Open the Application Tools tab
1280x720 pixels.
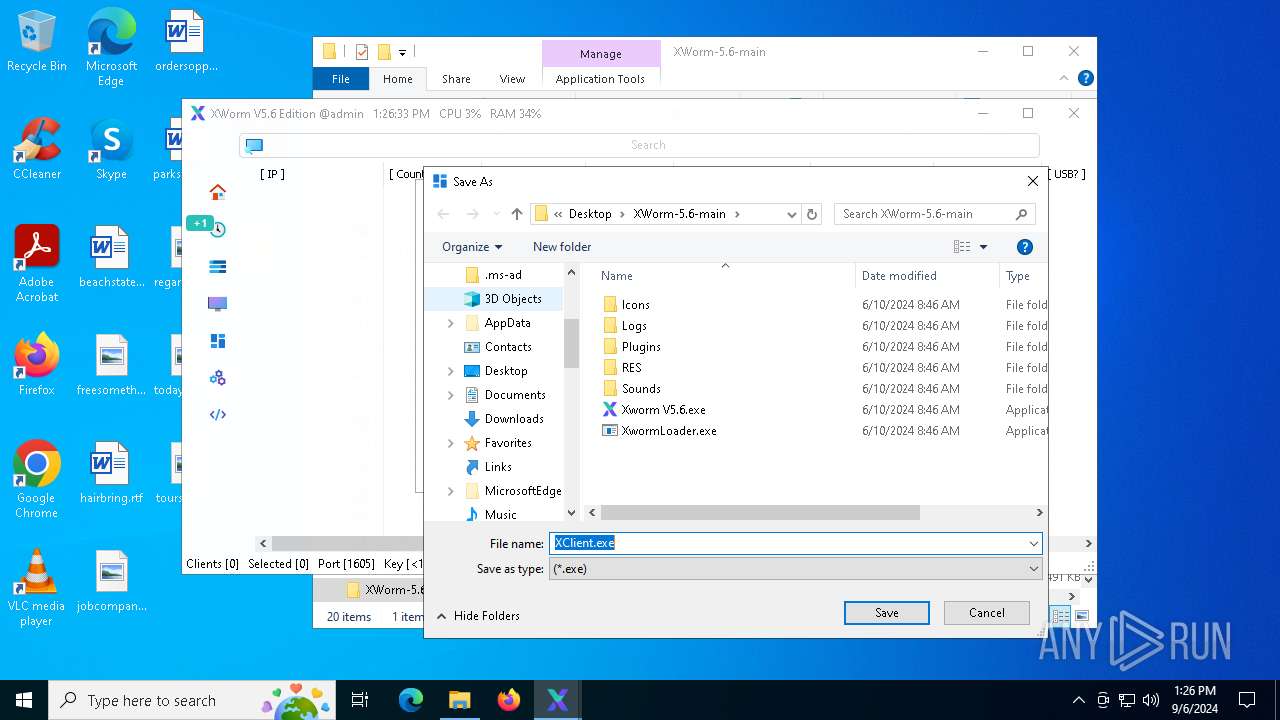(600, 79)
